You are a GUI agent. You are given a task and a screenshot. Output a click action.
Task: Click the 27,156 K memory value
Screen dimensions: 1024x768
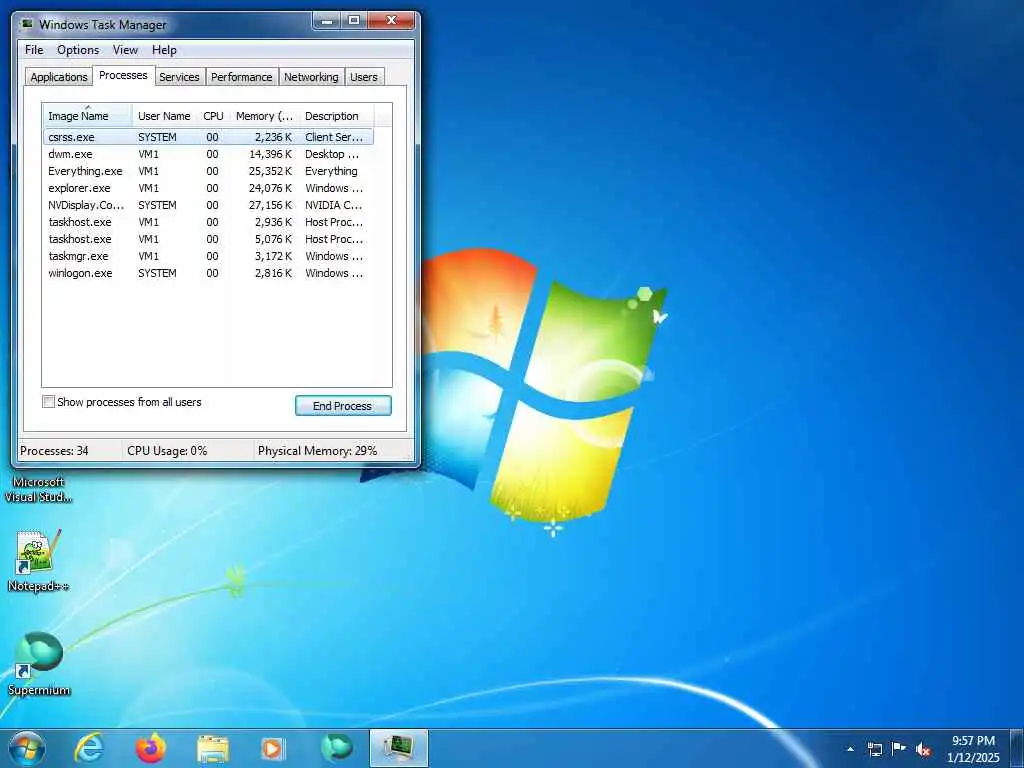coord(270,205)
